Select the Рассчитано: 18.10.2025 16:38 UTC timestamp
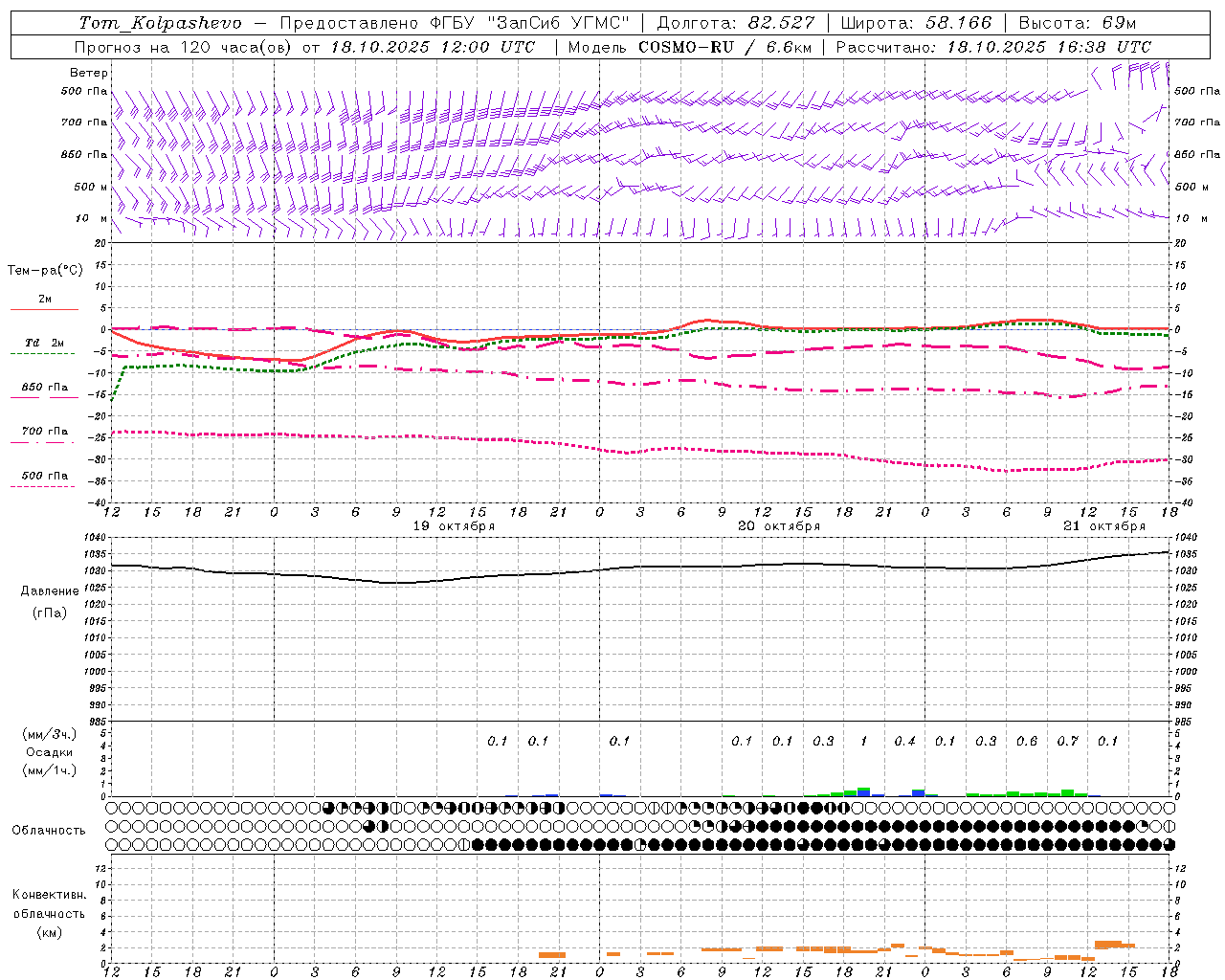The width and height of the screenshot is (1225, 980). pos(993,47)
